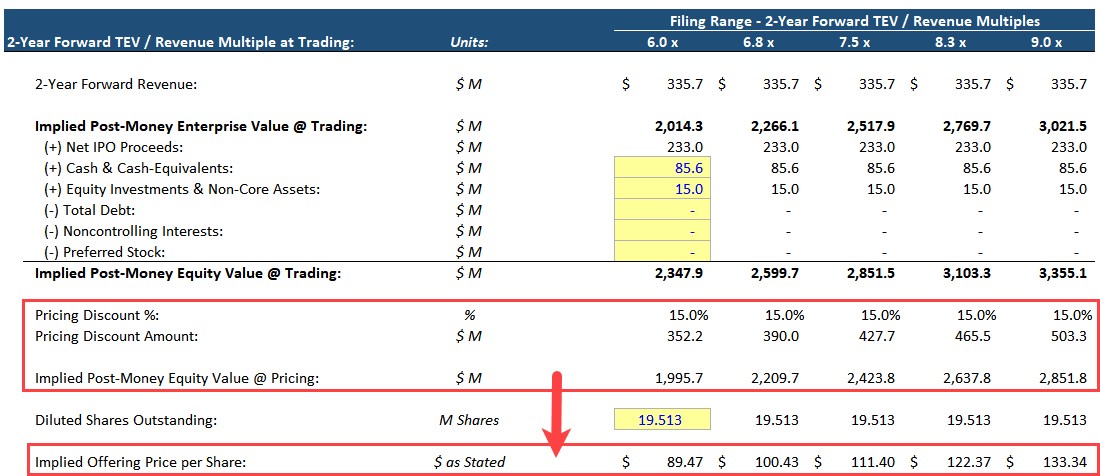Screen dimensions: 1100x476
Task: Select Implied Post-Money Enterprise Value label
Action: click(201, 127)
